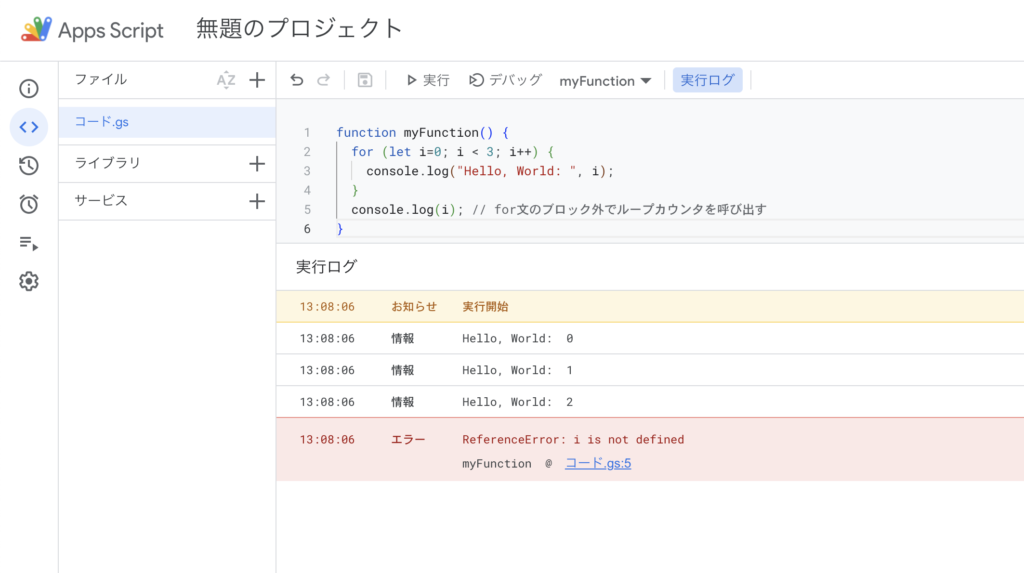
Task: Click the redo arrow in toolbar
Action: point(323,80)
